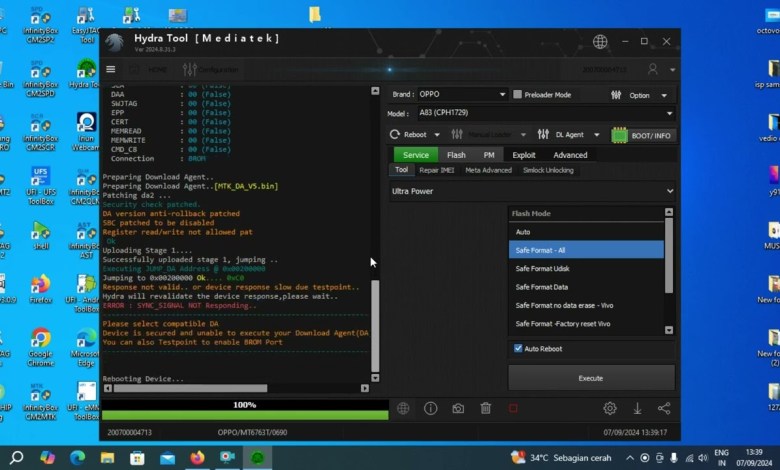The height and width of the screenshot is (470, 780).
Task: Click the Execute button
Action: (x=590, y=378)
